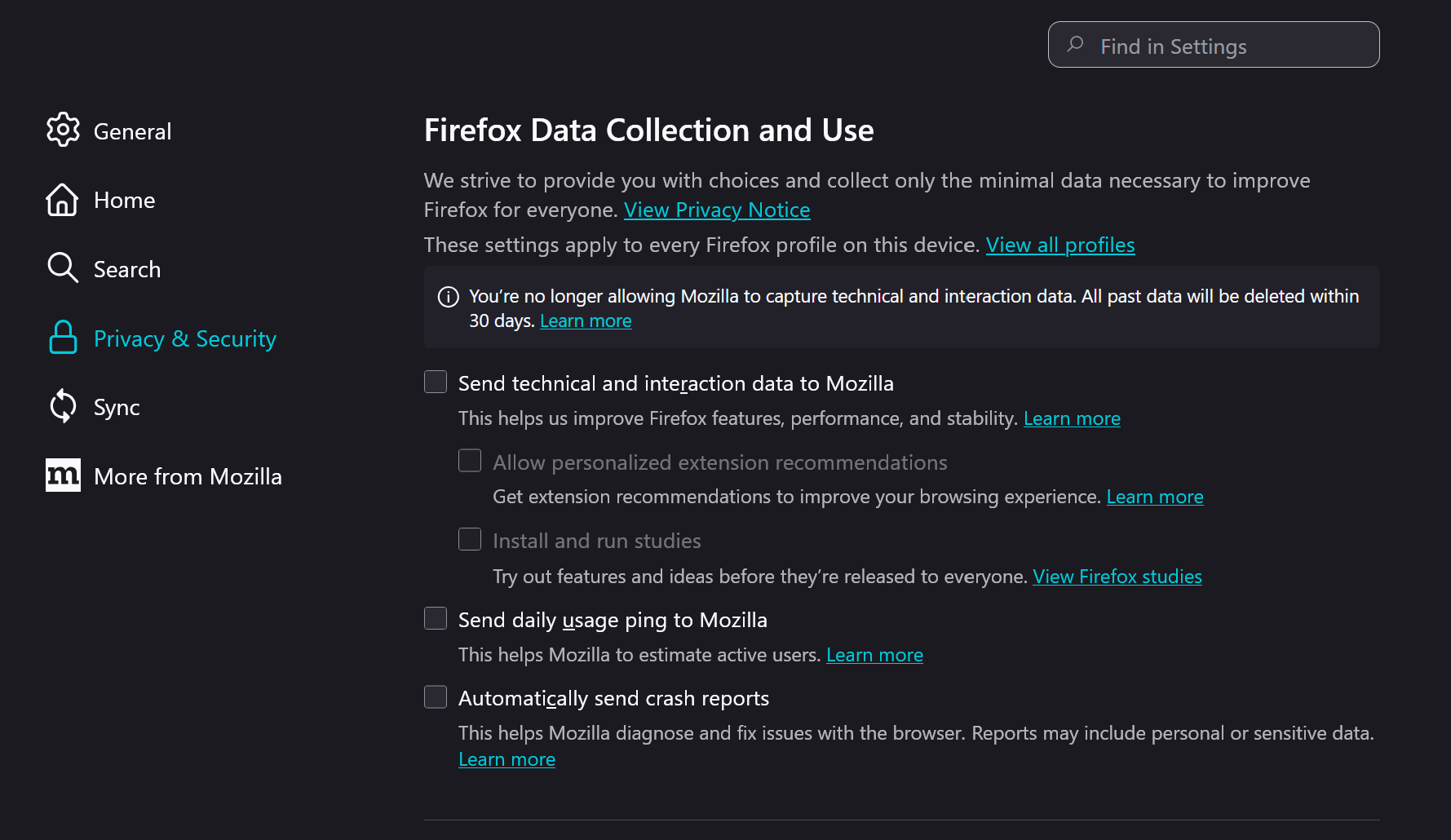Enable Install and run studies
Image resolution: width=1451 pixels, height=840 pixels.
tap(470, 539)
